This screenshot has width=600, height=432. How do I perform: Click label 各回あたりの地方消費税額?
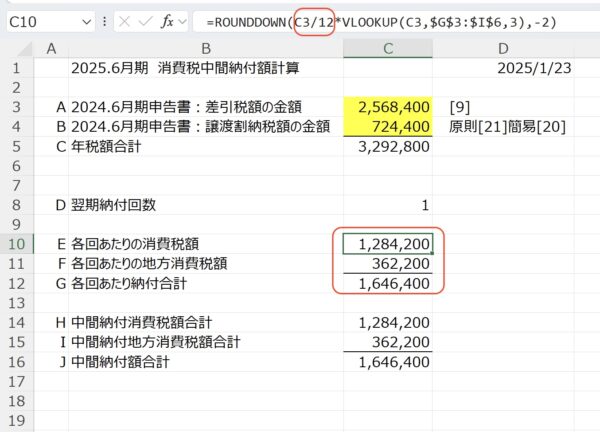(x=149, y=264)
